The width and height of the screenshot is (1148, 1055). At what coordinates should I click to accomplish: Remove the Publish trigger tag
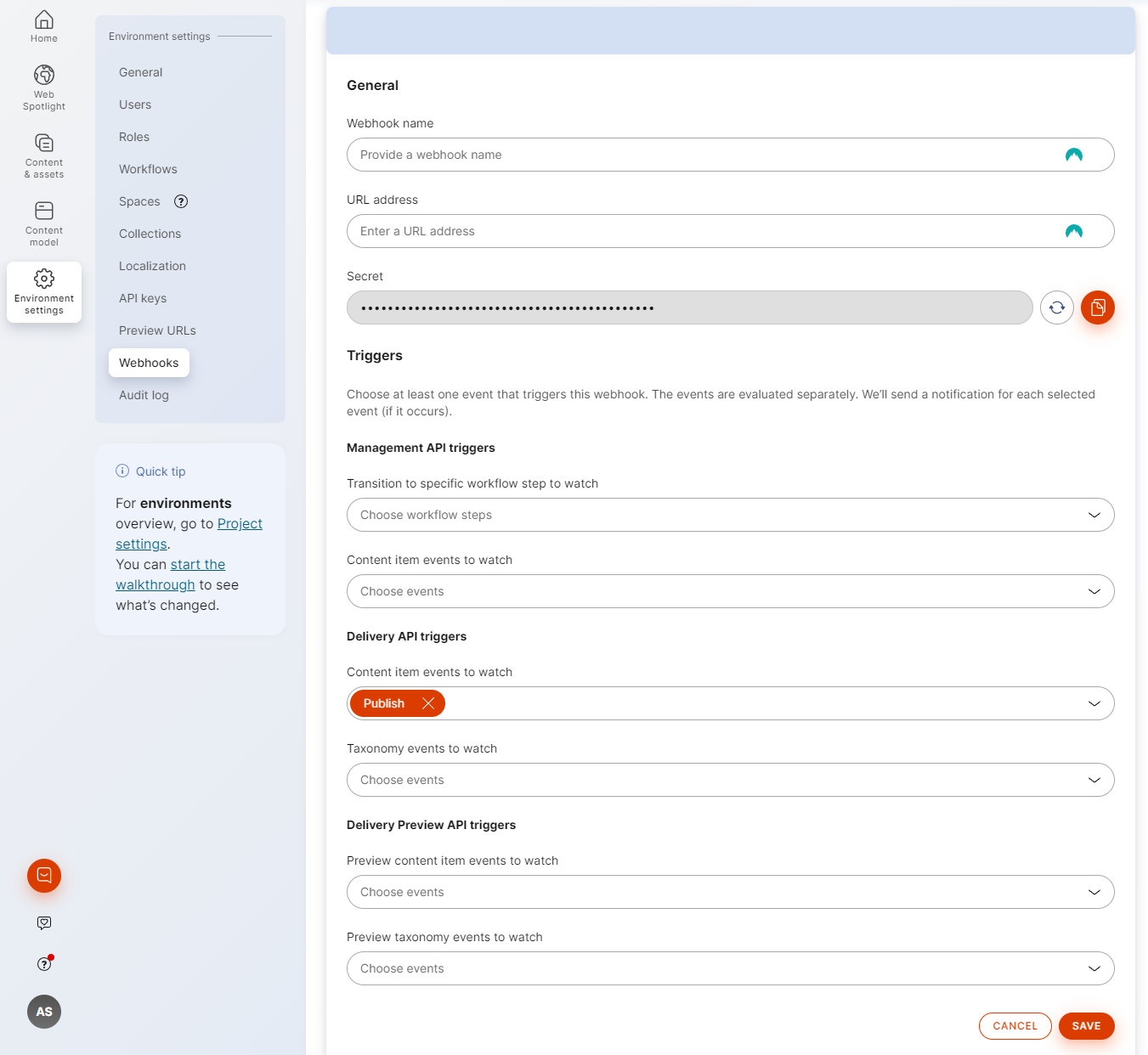pyautogui.click(x=427, y=703)
